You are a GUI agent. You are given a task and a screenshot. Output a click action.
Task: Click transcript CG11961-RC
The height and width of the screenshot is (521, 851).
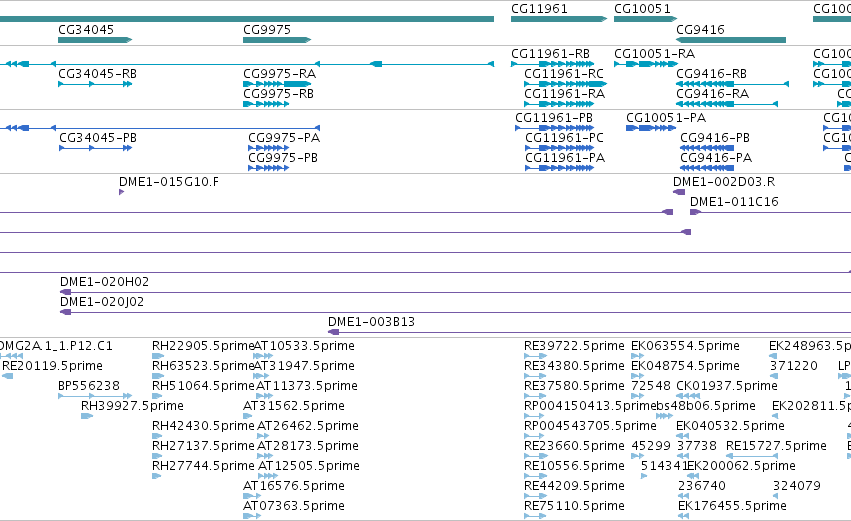(x=566, y=84)
